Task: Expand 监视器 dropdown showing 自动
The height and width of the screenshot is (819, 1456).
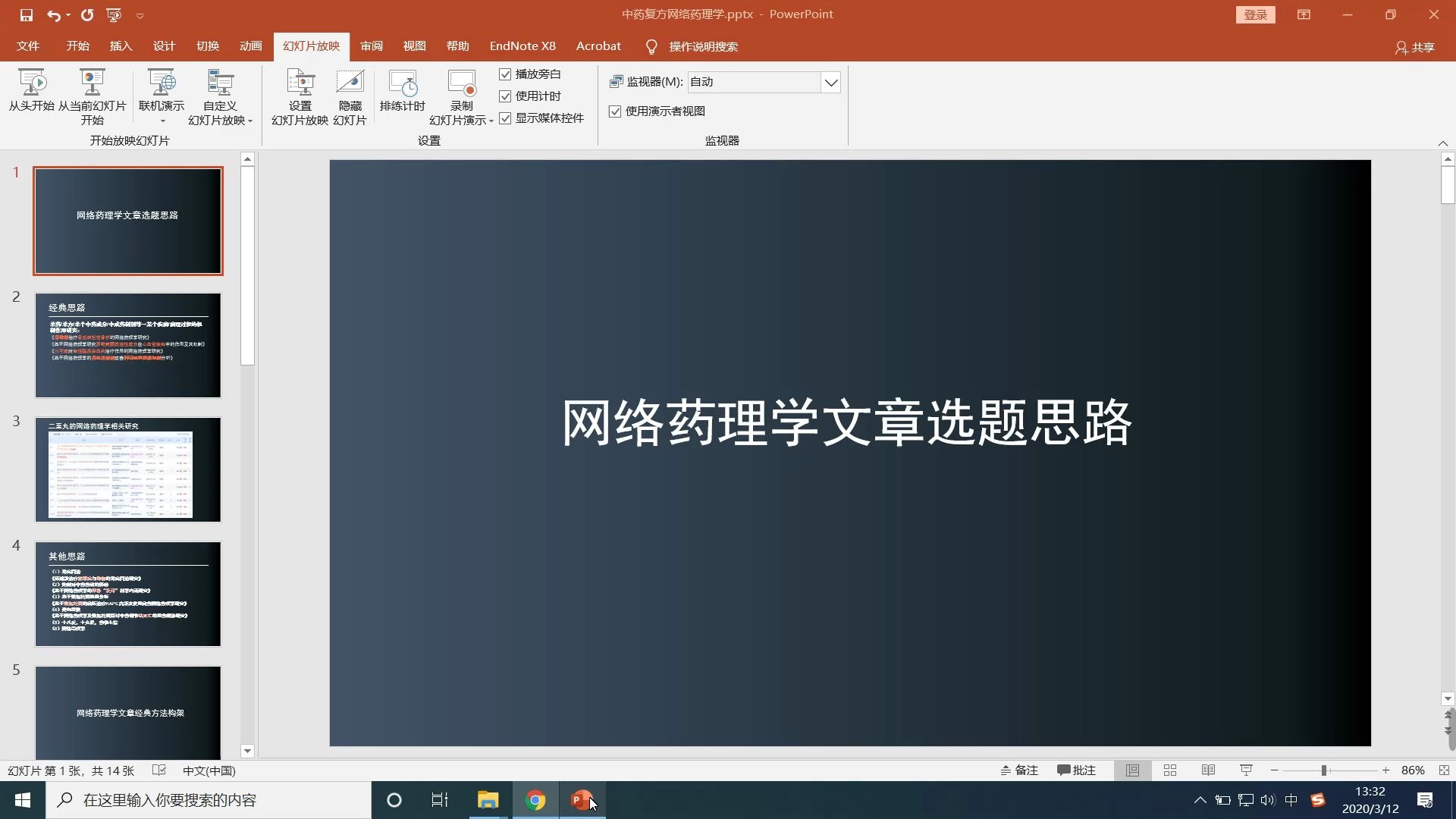Action: tap(831, 82)
